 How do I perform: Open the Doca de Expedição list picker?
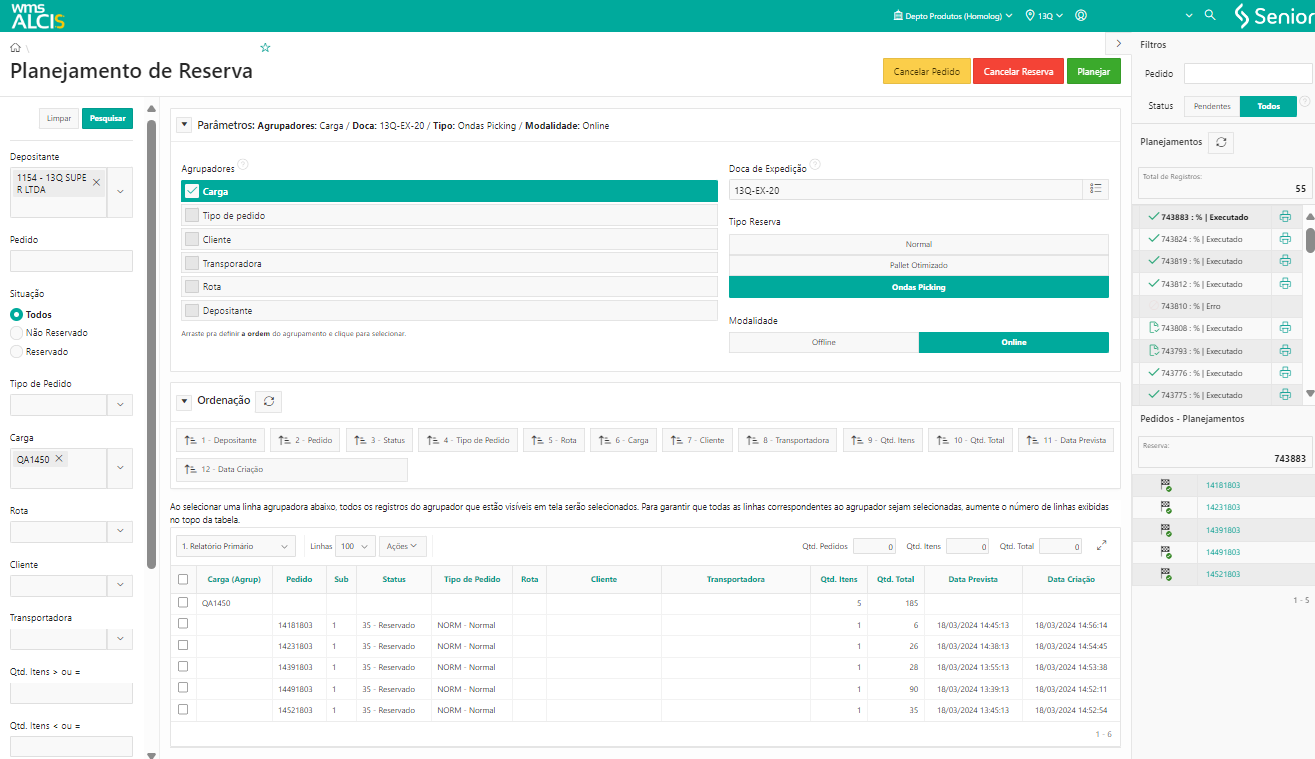point(1096,189)
